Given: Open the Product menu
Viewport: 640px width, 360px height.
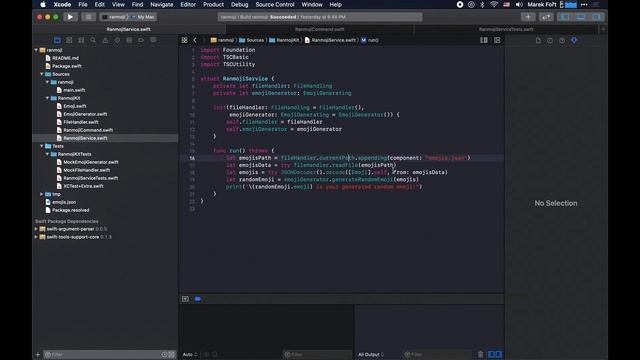Looking at the screenshot, I should [213, 4].
